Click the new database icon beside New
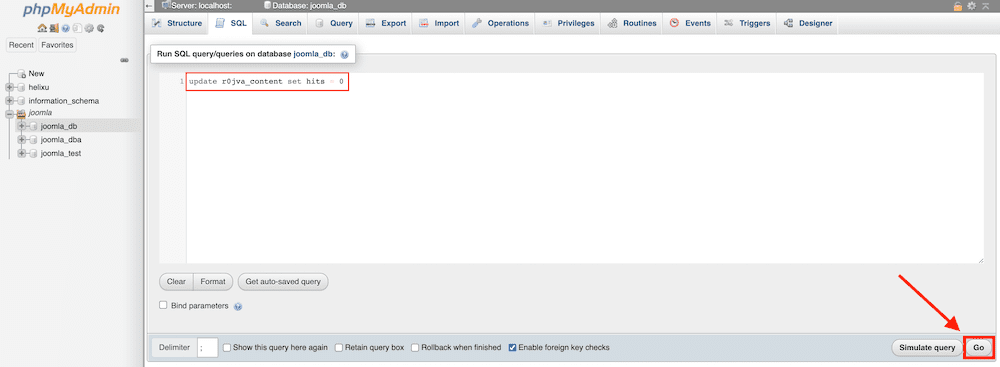Screen dimensions: 1000x367 22,73
